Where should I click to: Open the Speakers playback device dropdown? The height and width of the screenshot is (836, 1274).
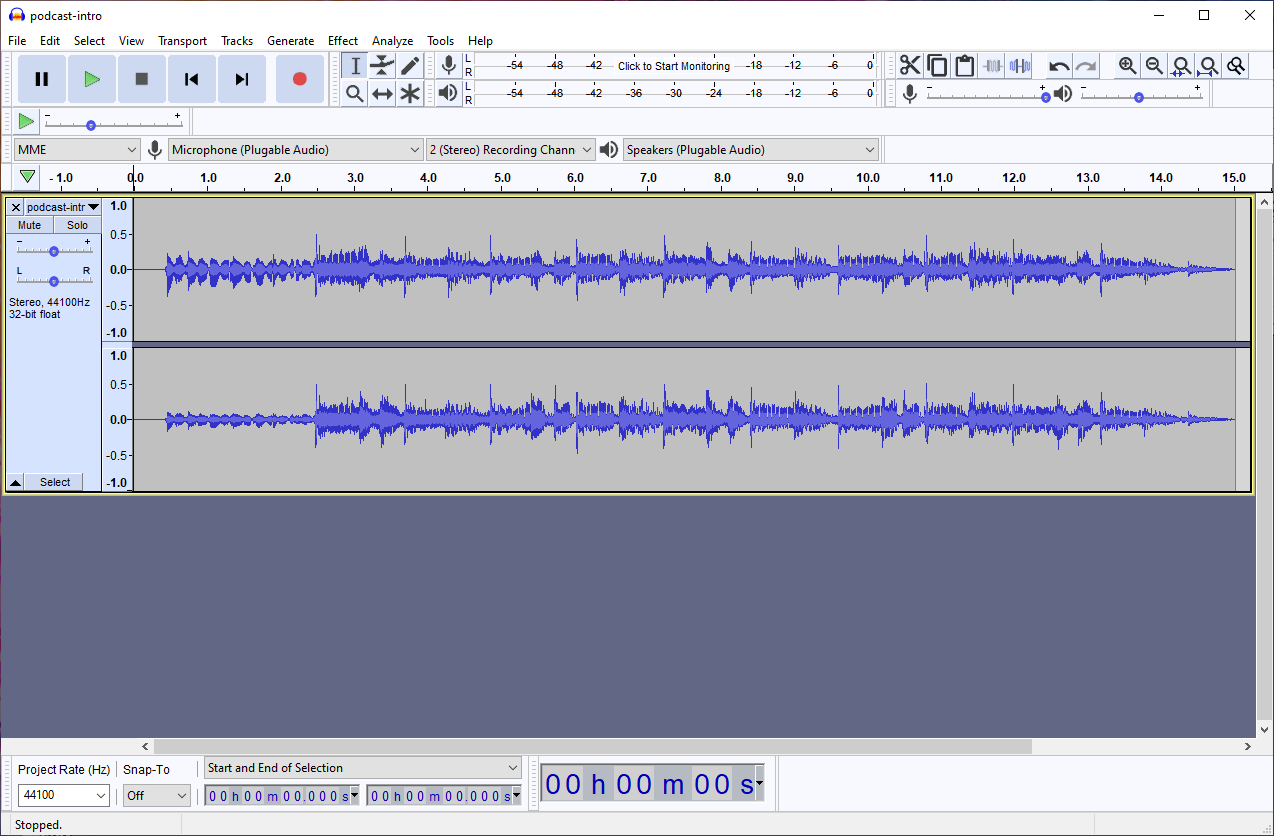[x=751, y=150]
